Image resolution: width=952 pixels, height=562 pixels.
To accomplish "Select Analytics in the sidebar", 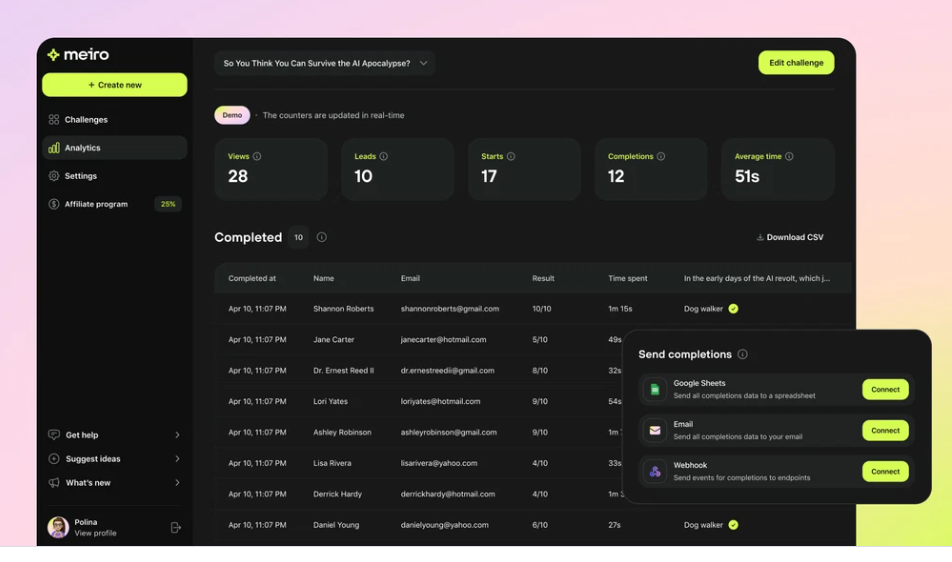I will click(x=115, y=147).
